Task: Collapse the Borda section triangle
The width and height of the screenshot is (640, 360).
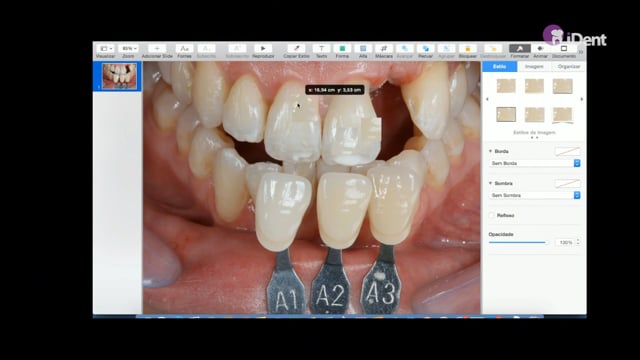Action: click(x=490, y=151)
